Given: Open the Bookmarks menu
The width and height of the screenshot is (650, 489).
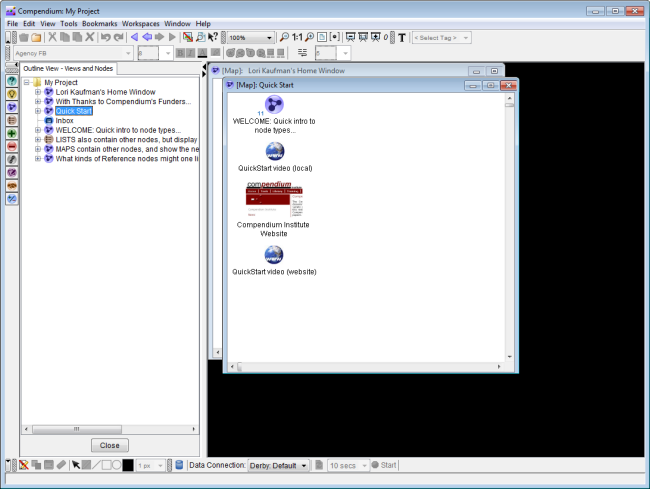Looking at the screenshot, I should (99, 24).
